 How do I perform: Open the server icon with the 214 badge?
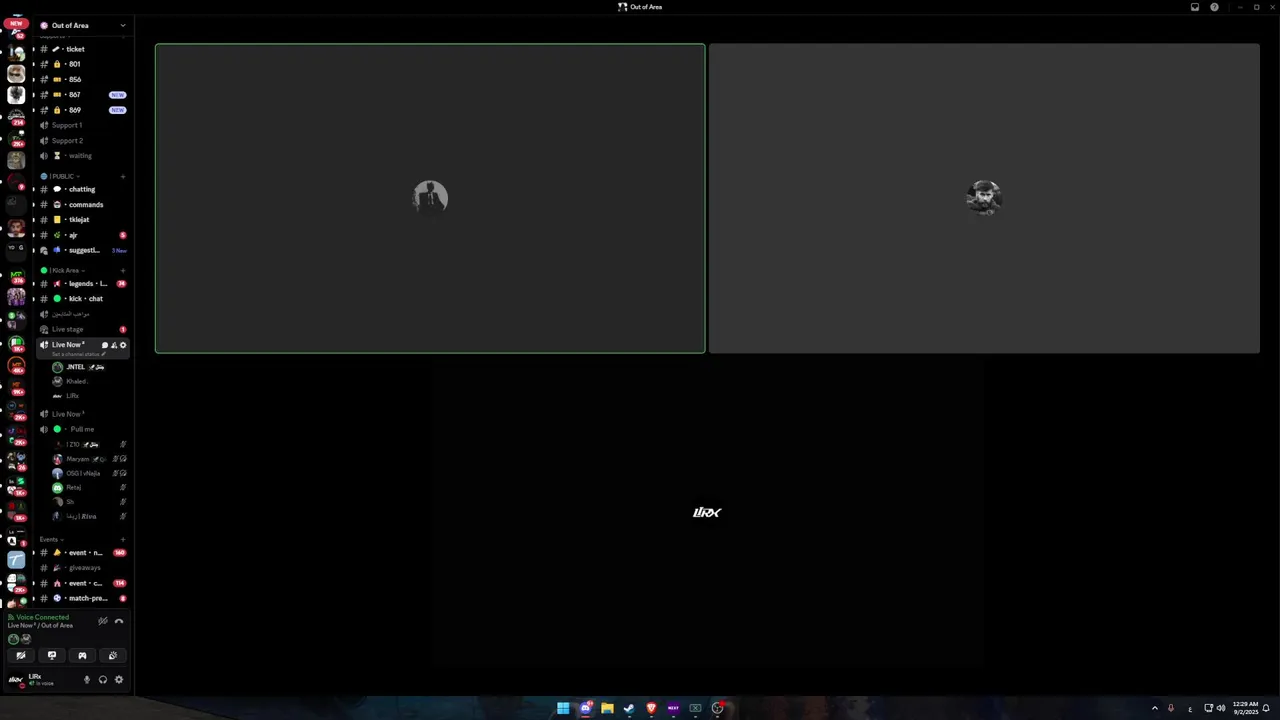16,115
